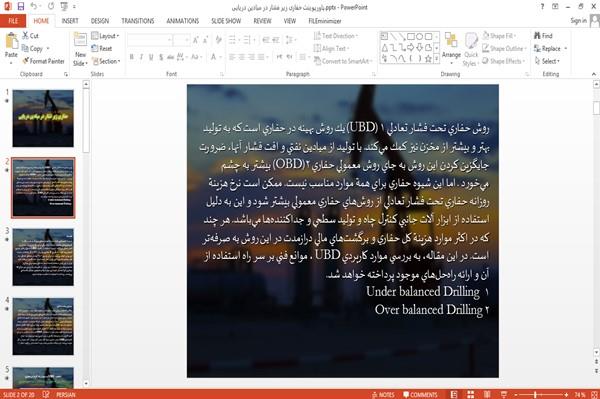Screen dimensions: 600x399
Task: Toggle the Notes pane in status bar
Action: tap(383, 395)
